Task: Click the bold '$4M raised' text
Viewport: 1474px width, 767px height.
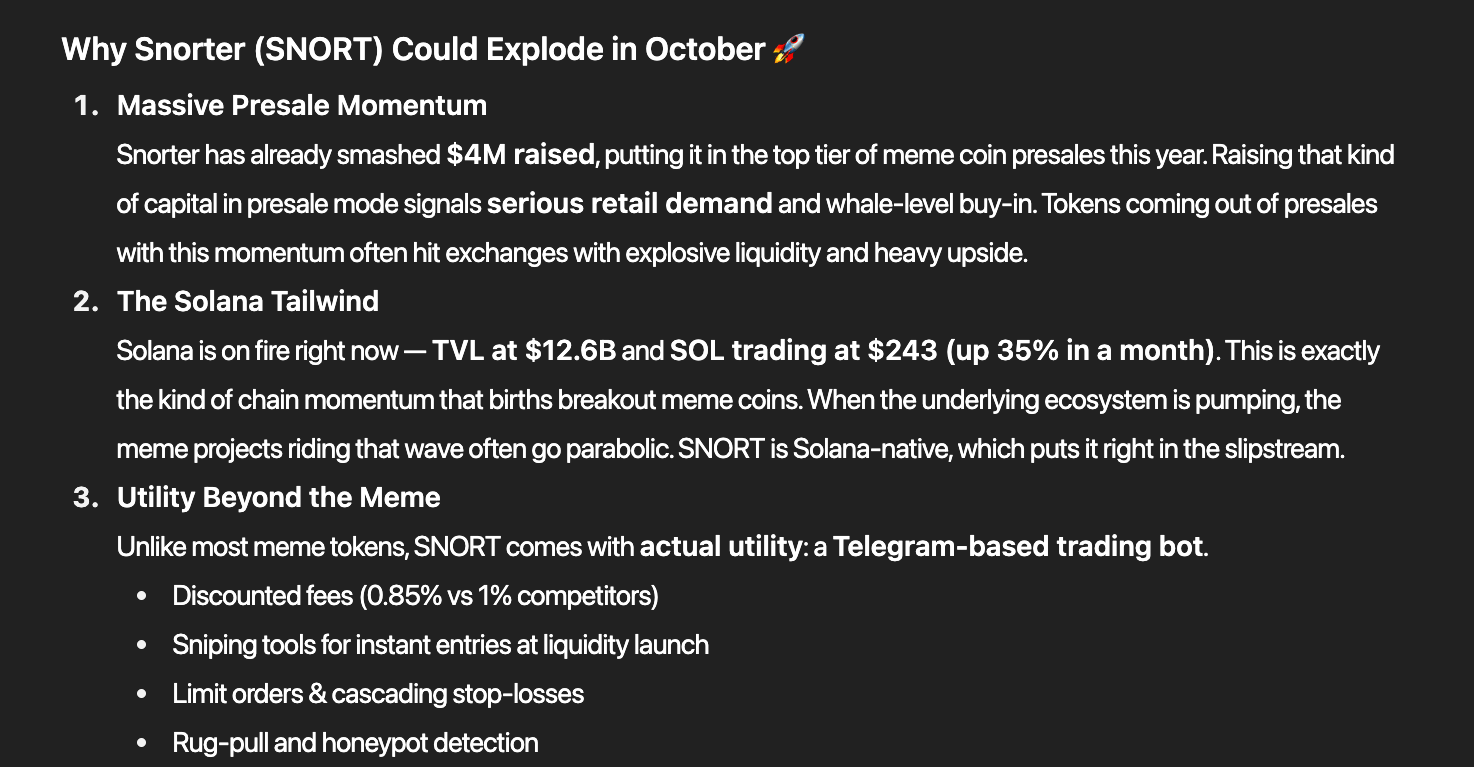Action: click(521, 155)
